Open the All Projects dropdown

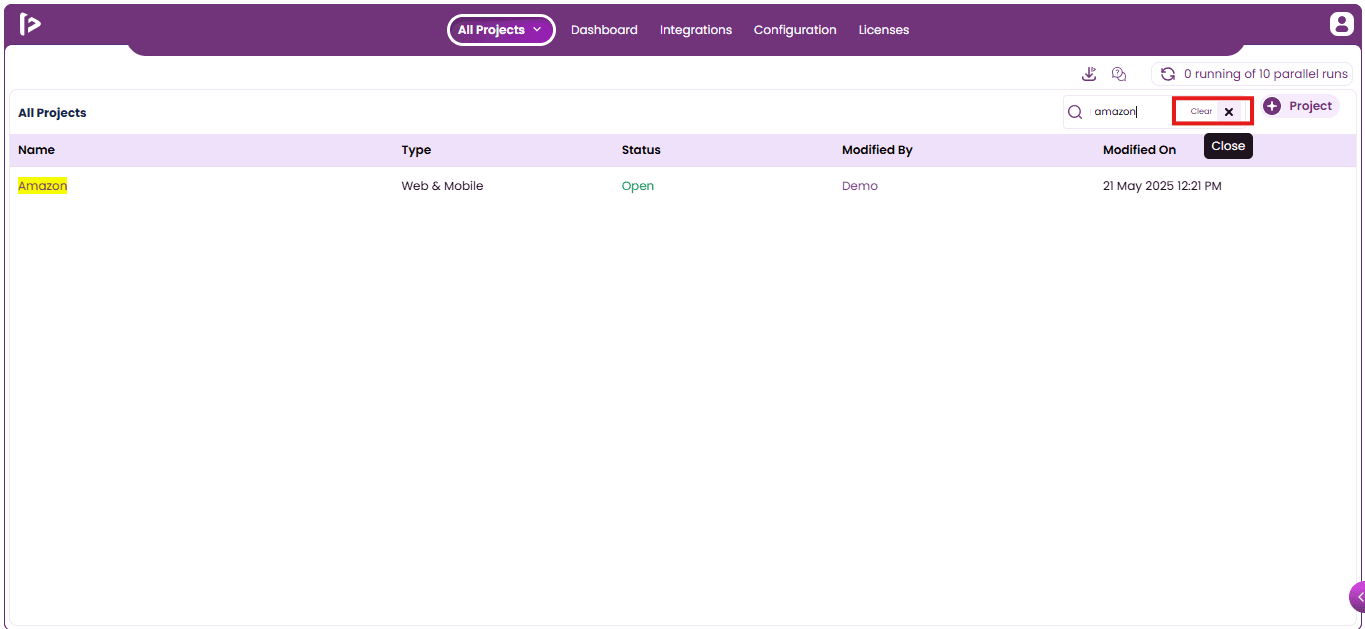pos(500,30)
